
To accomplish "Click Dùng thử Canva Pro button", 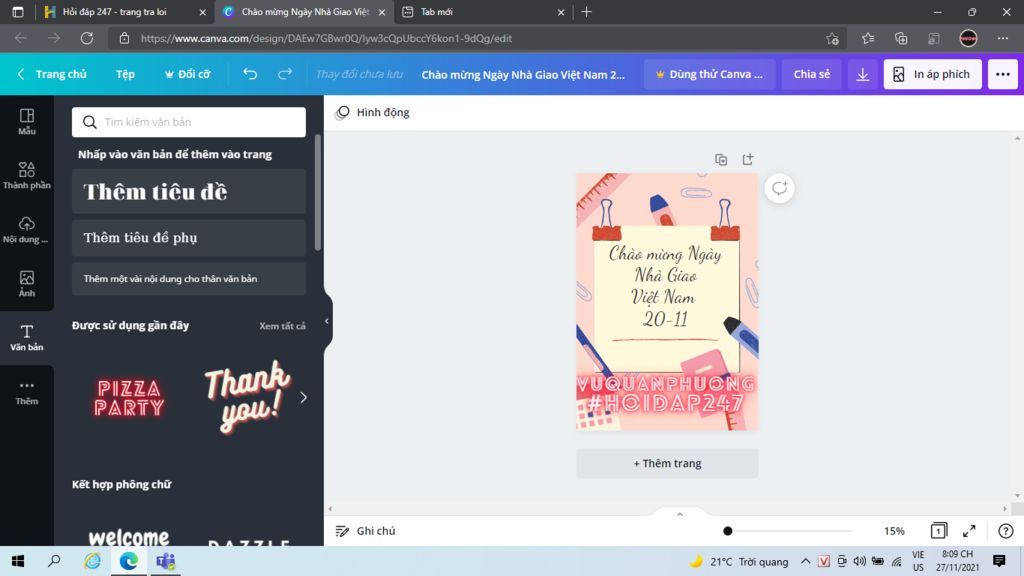I will coord(710,74).
